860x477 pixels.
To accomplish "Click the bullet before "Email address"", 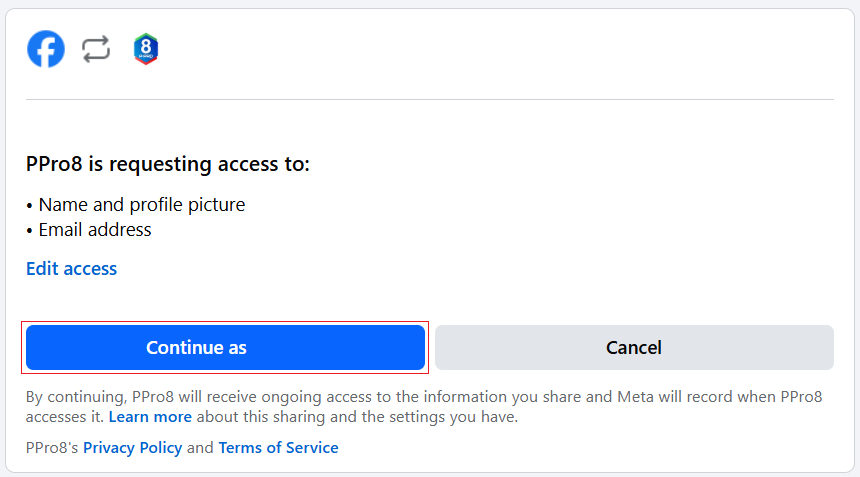I will tap(30, 231).
